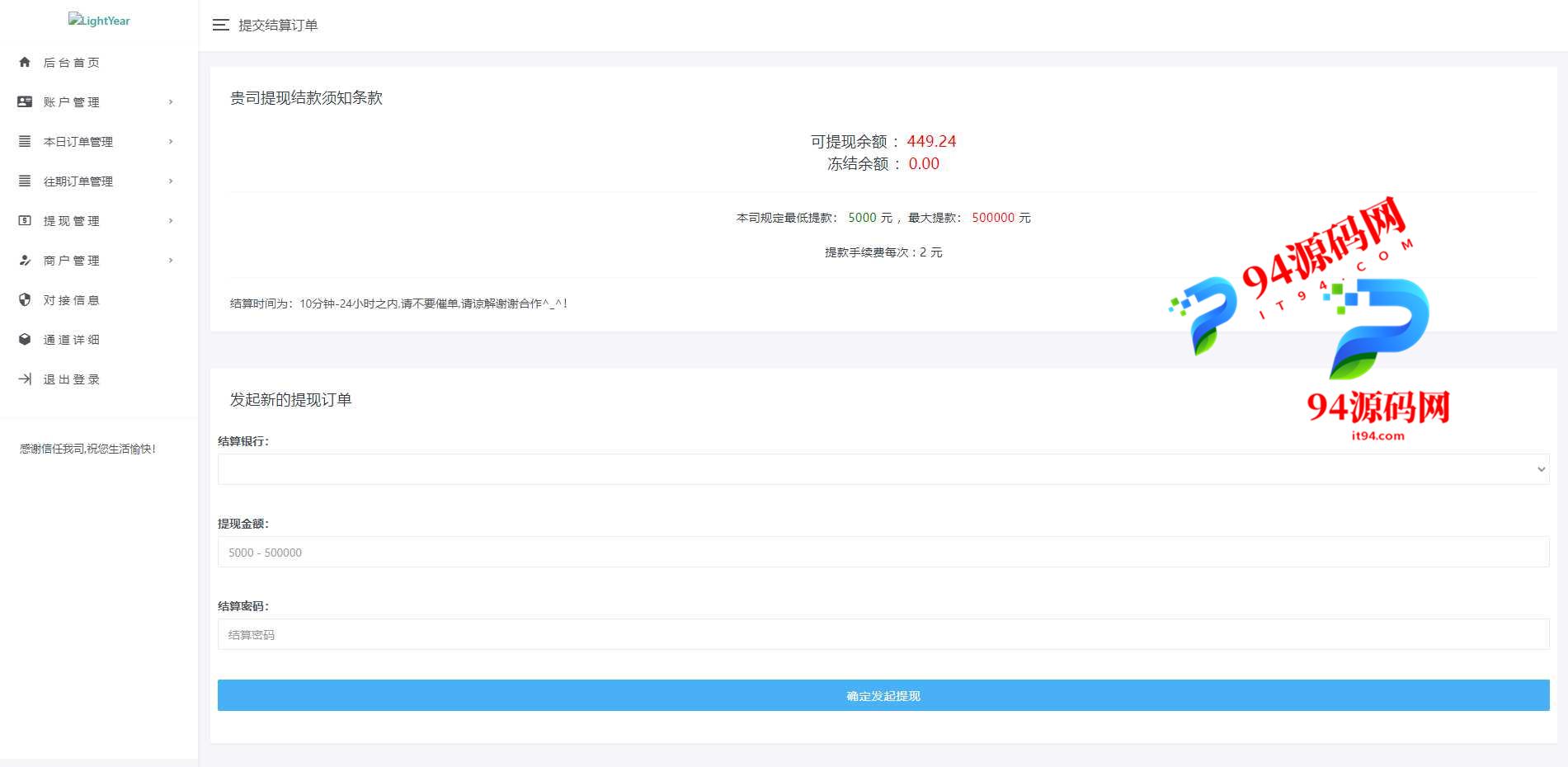Click the frozen balance value 0.00
The width and height of the screenshot is (1568, 767).
point(924,163)
